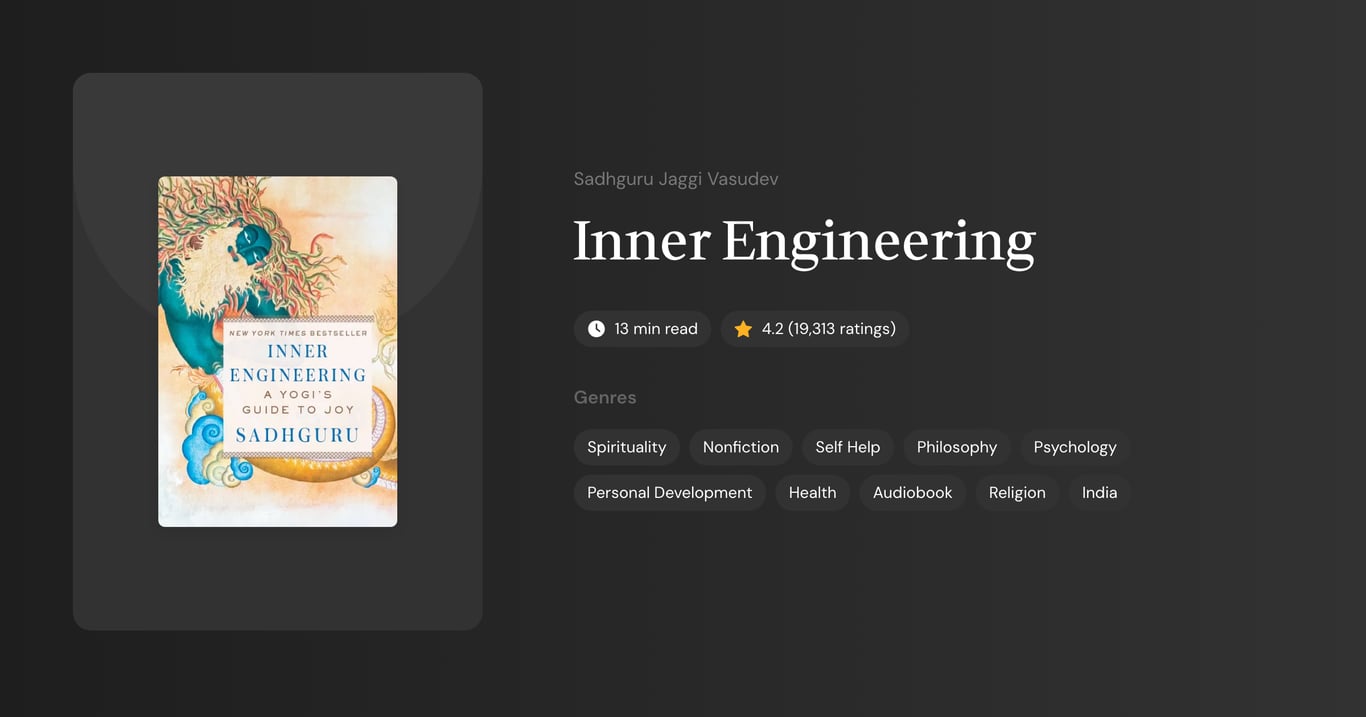Click the clock icon beside reading time
The height and width of the screenshot is (717, 1366).
click(595, 328)
